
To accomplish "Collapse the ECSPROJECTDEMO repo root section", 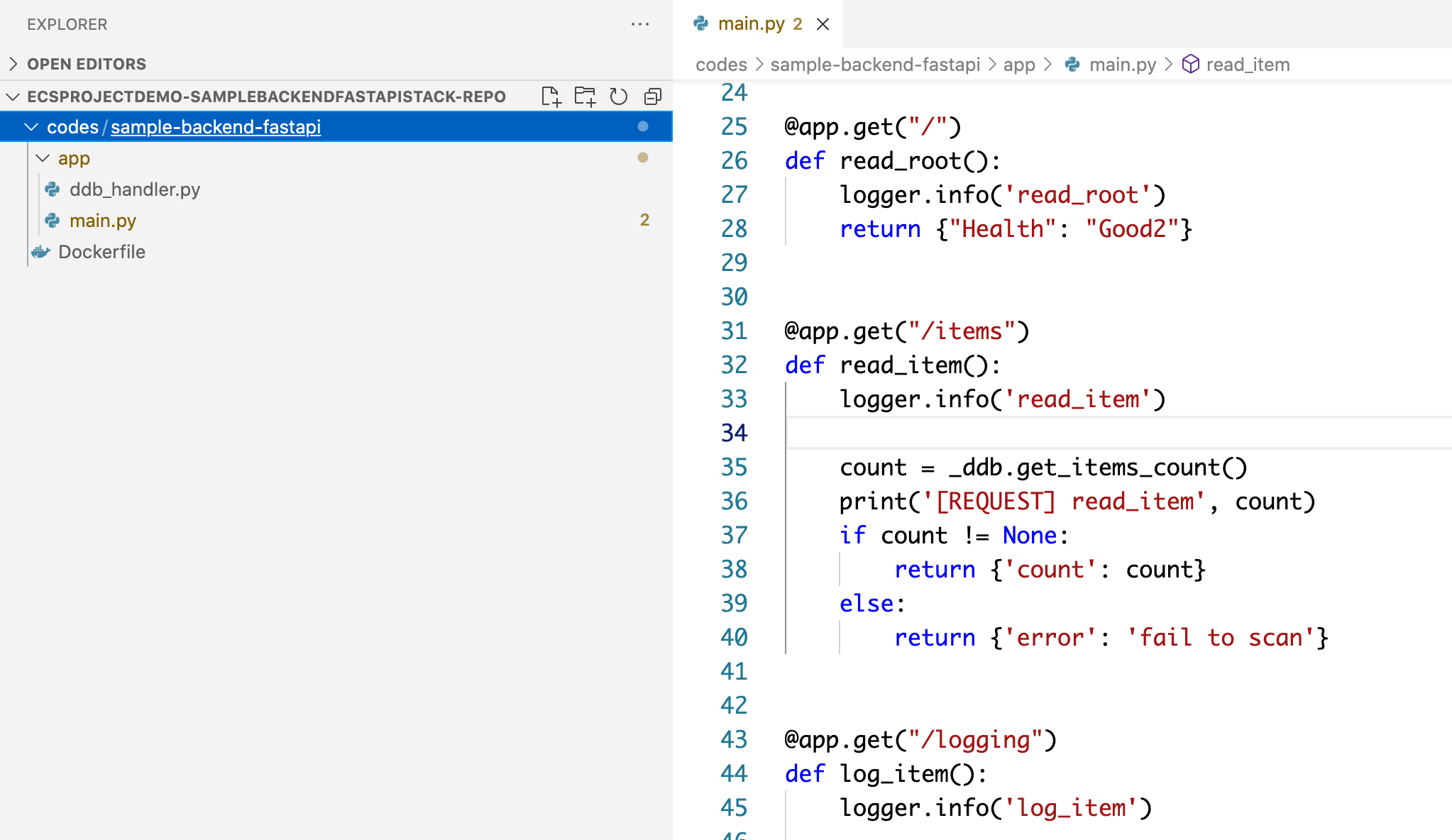I will 13,96.
